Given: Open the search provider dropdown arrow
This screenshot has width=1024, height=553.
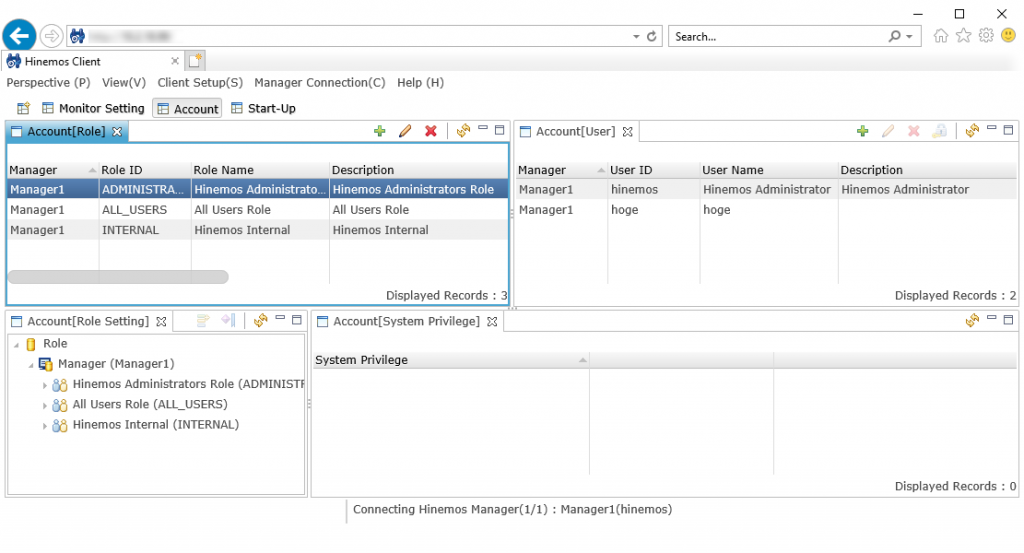Looking at the screenshot, I should 909,37.
